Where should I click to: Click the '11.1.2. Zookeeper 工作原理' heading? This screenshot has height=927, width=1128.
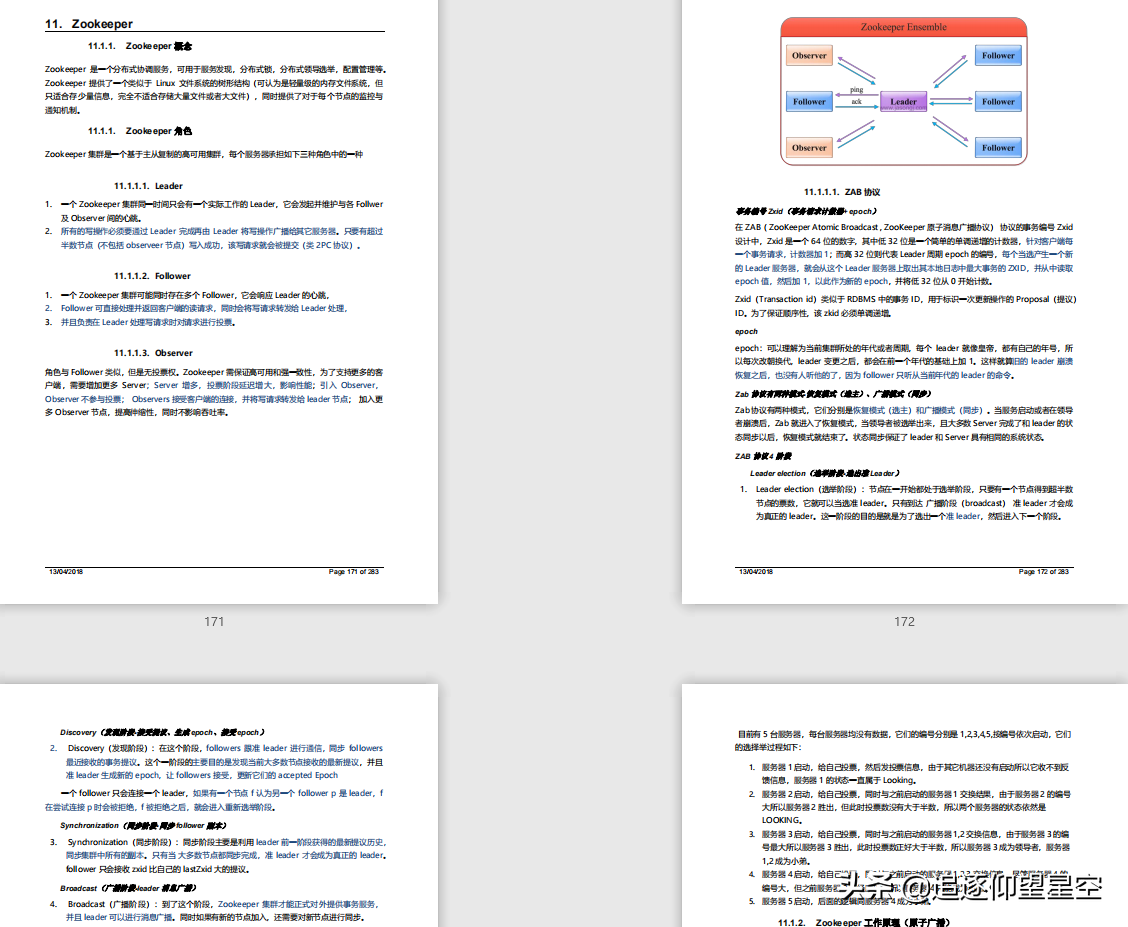(x=863, y=922)
